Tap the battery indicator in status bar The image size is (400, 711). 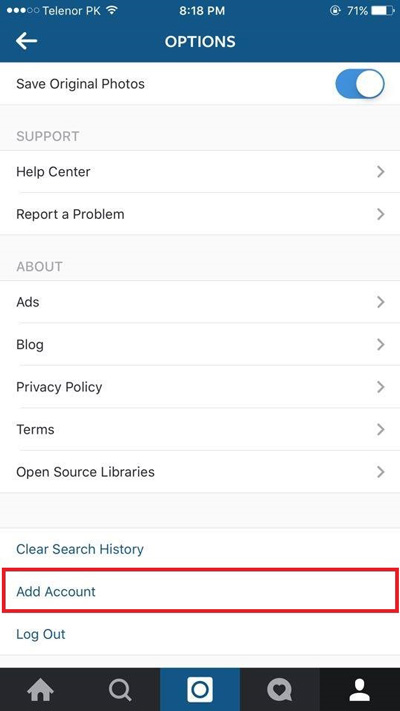(384, 11)
